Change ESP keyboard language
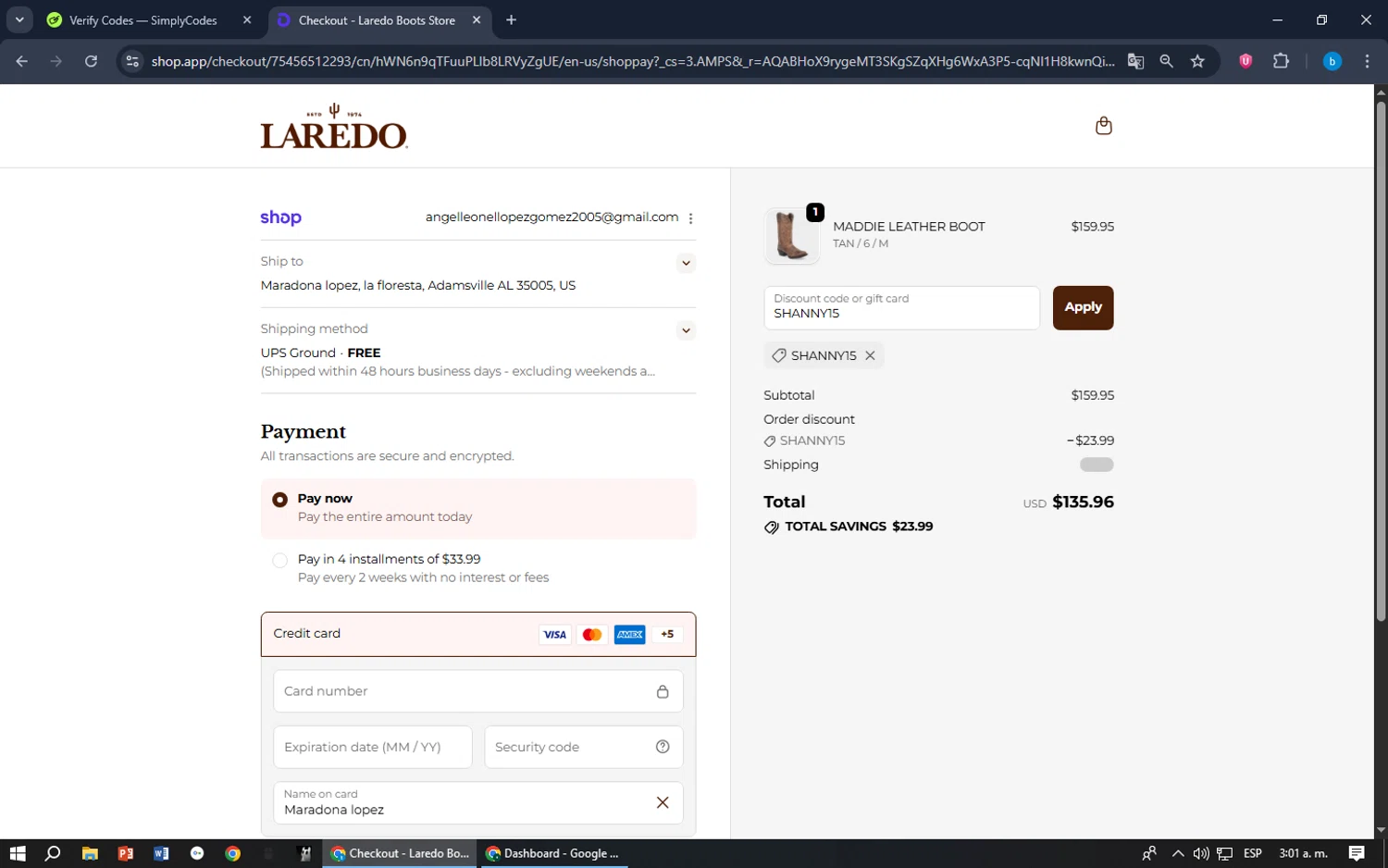This screenshot has height=868, width=1388. coord(1253,853)
